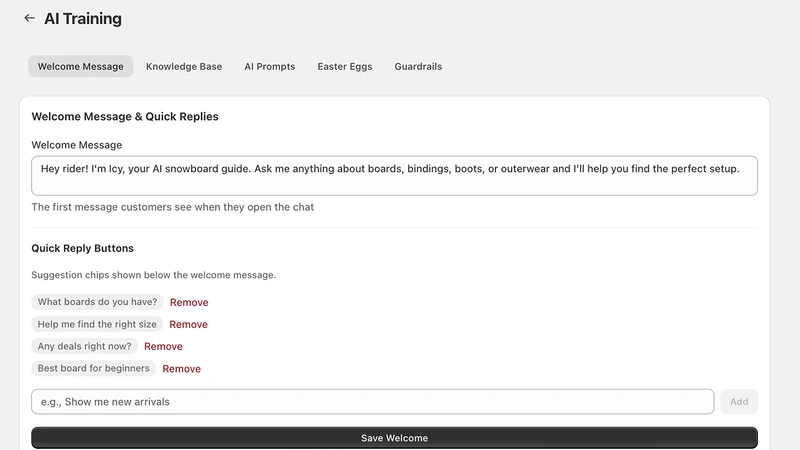Open the Easter Eggs tab

click(x=345, y=66)
